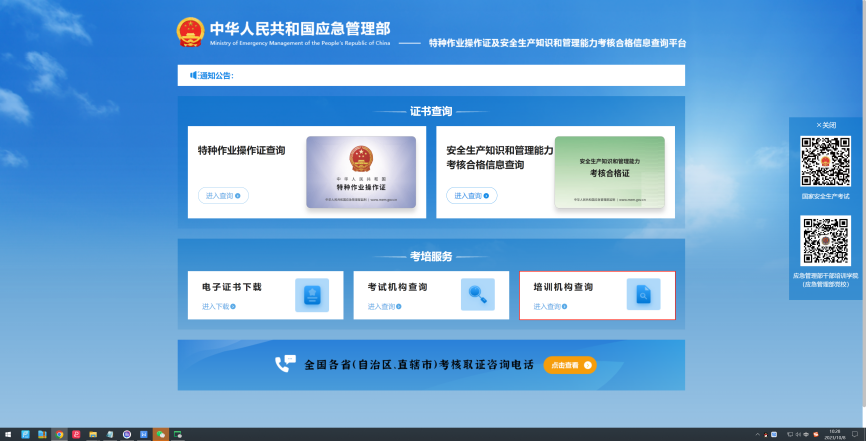Click the 国家安全生产考试 QR code

click(x=825, y=161)
